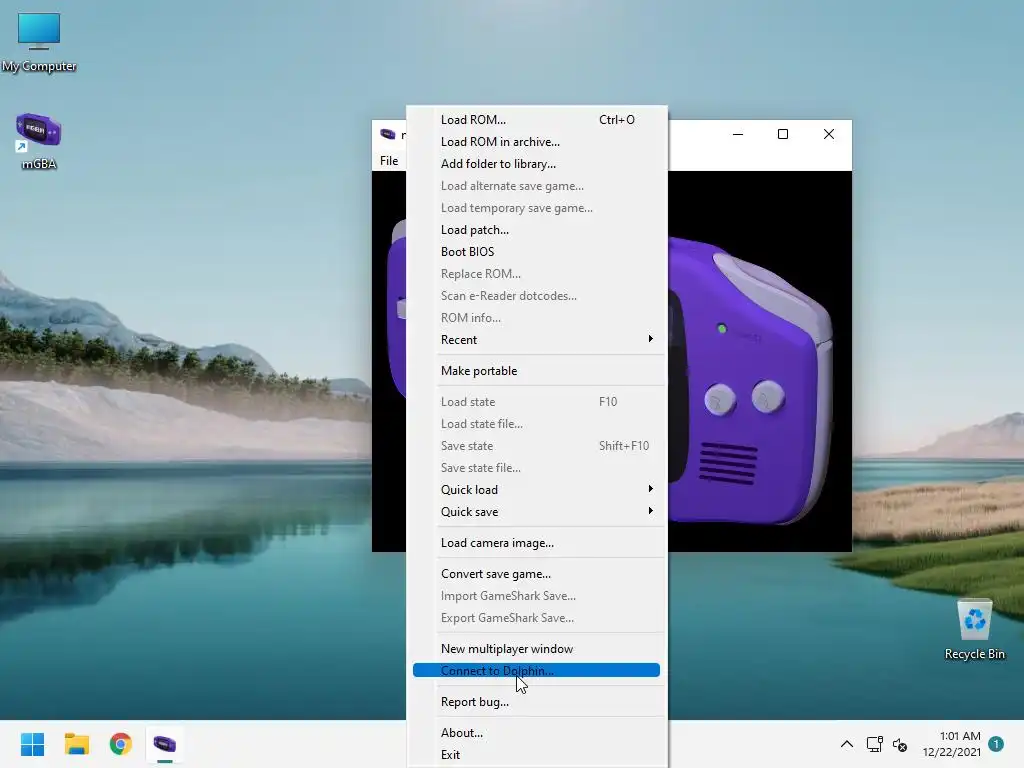
Task: Choose Make portable
Action: click(x=537, y=371)
